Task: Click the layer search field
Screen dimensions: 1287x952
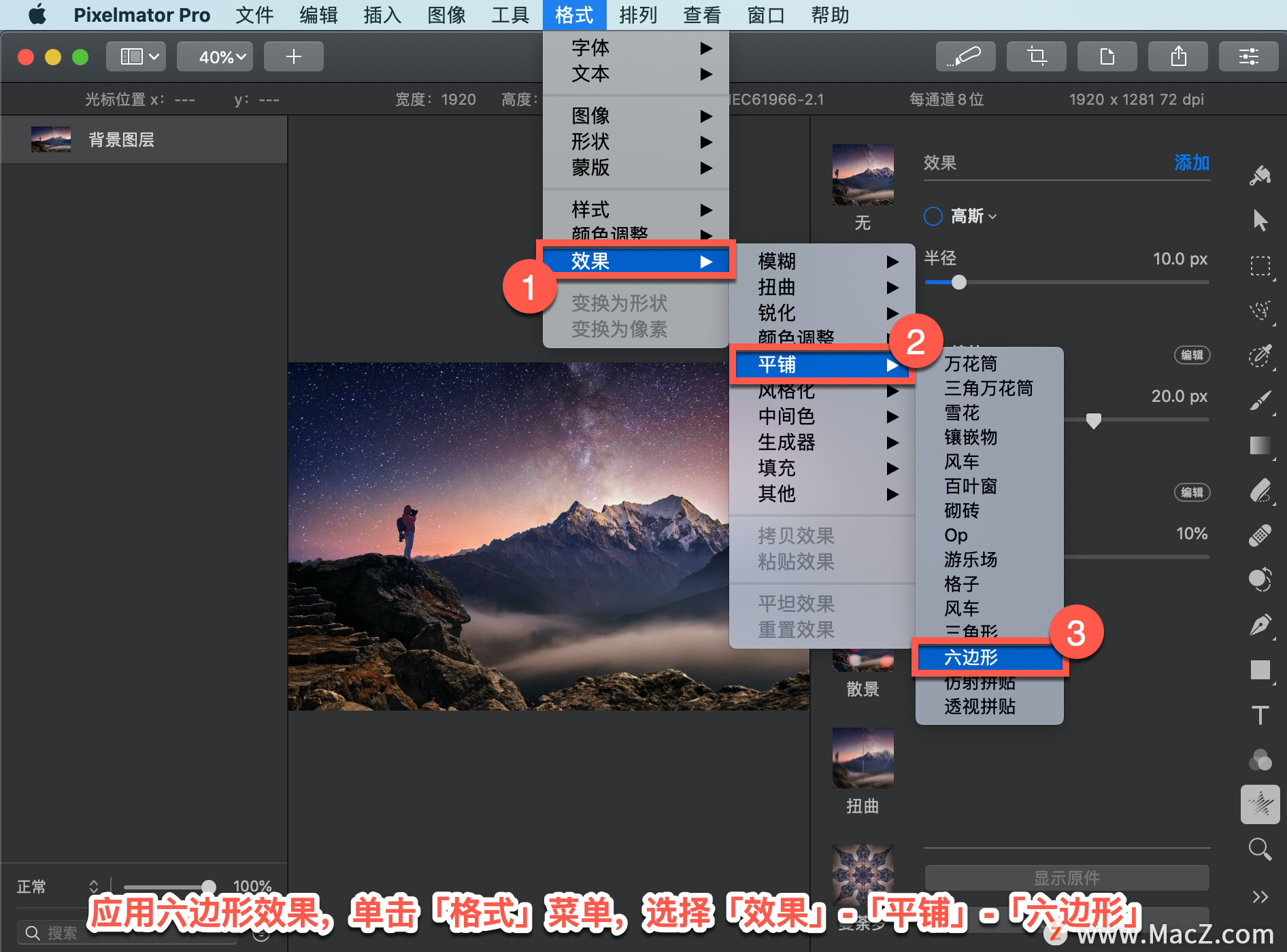Action: (127, 932)
